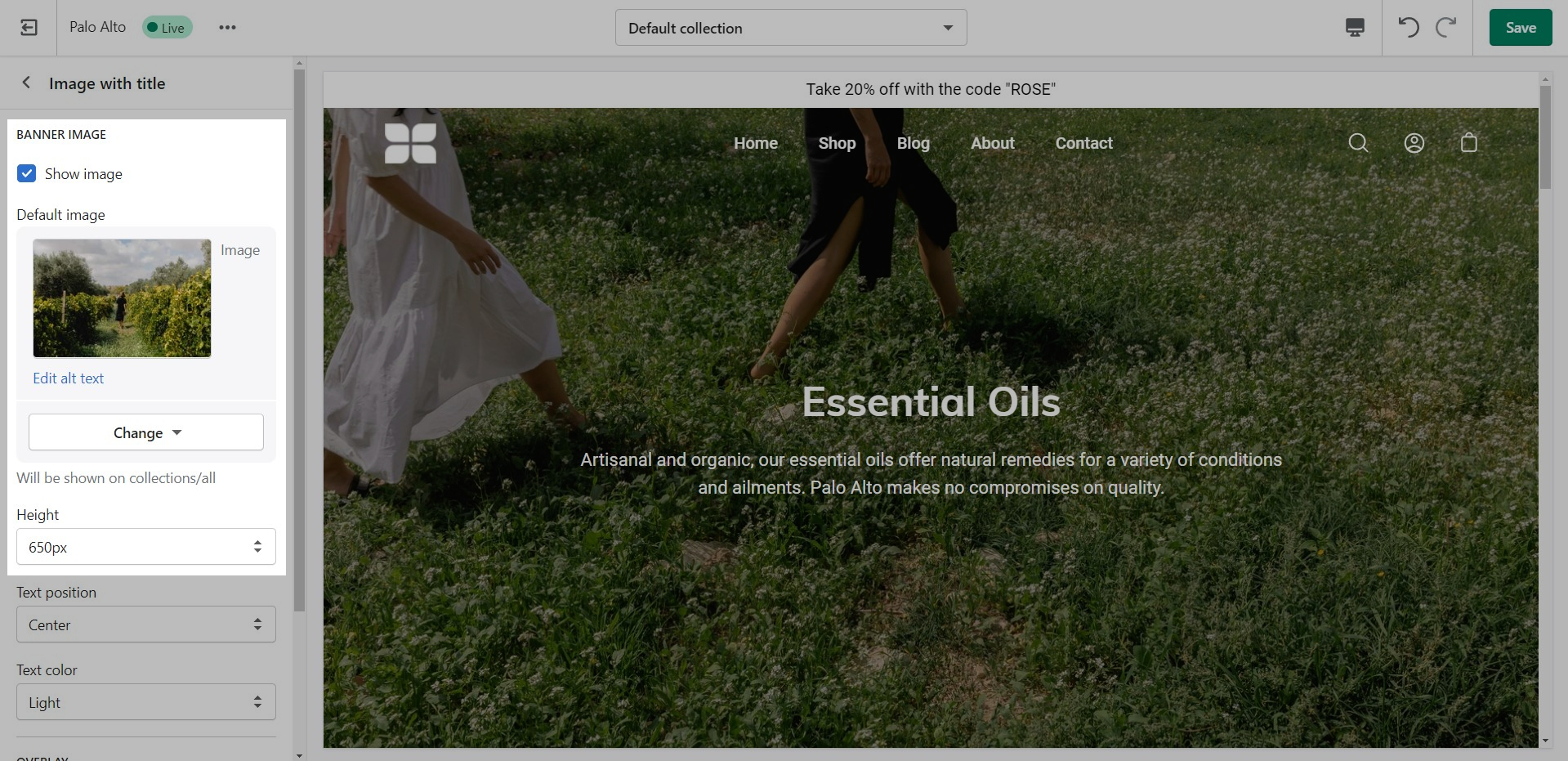The width and height of the screenshot is (1568, 761).
Task: Undo the last change
Action: (1408, 28)
